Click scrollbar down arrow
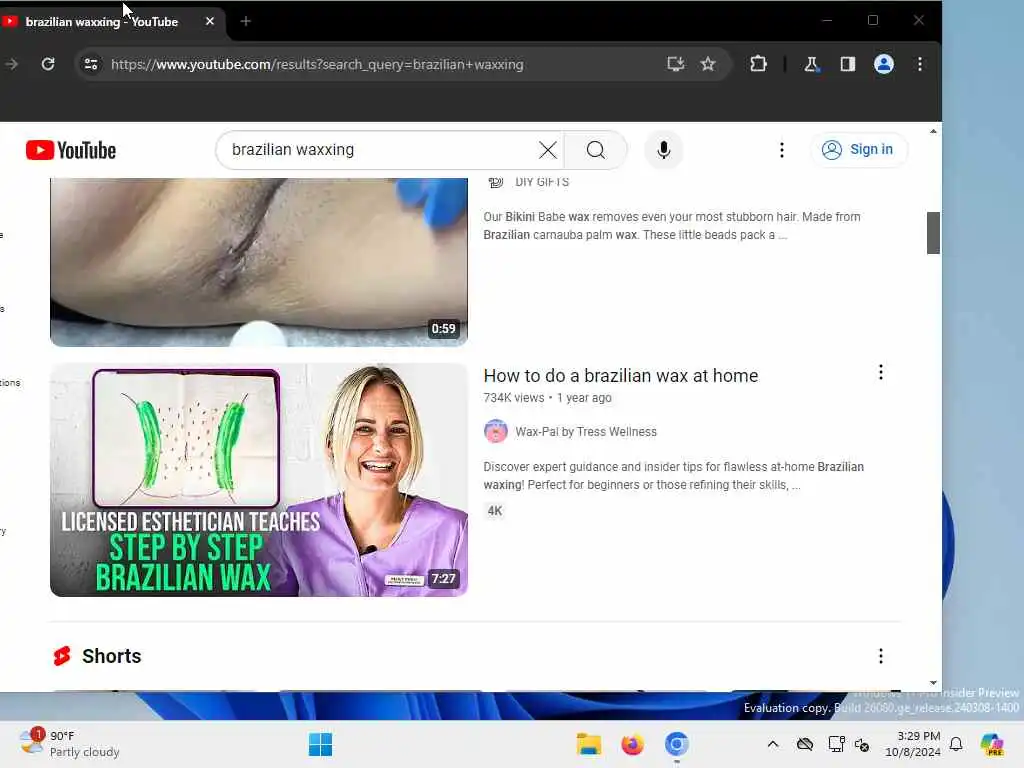Image resolution: width=1024 pixels, height=768 pixels. click(x=933, y=683)
